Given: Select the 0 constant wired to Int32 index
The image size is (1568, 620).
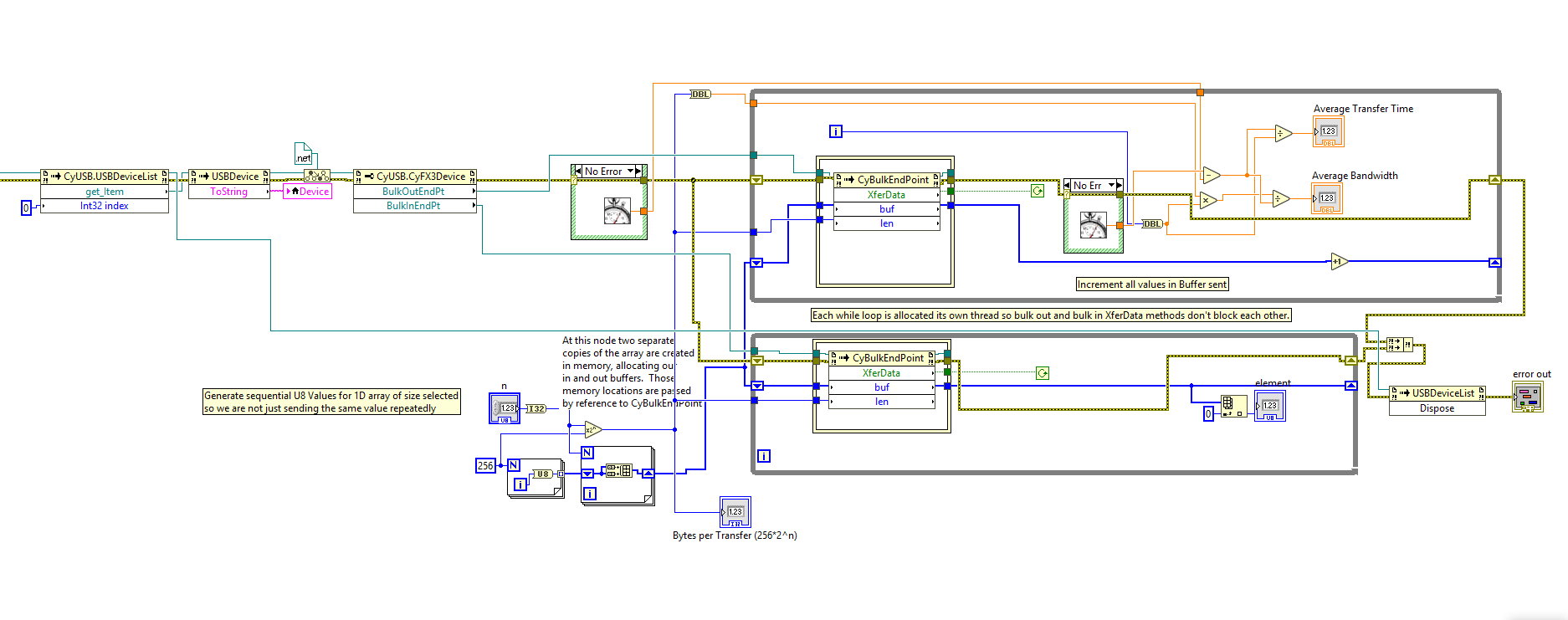Looking at the screenshot, I should coord(26,208).
